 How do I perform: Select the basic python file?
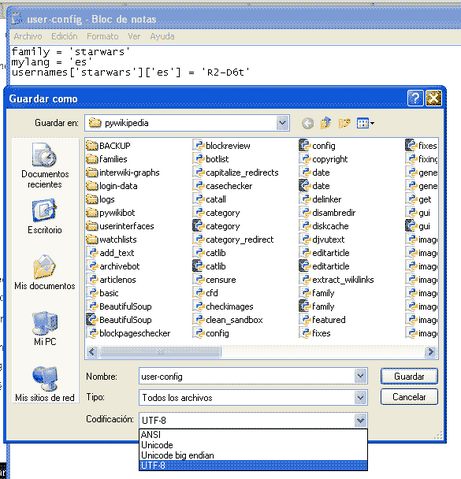(x=102, y=293)
